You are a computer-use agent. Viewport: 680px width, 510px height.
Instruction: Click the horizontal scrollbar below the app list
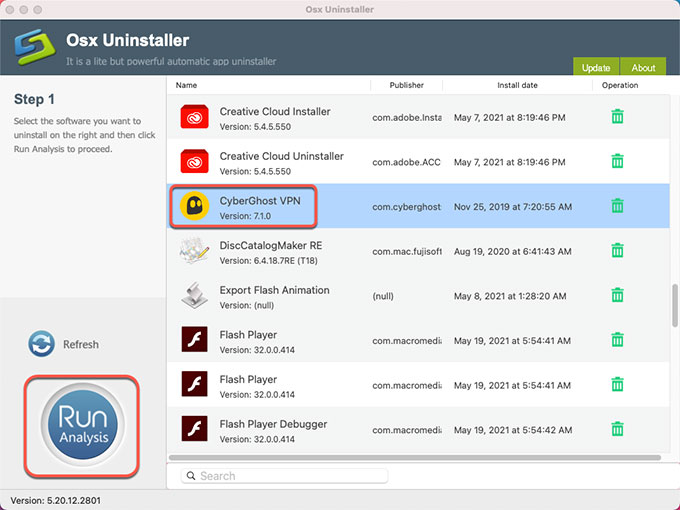pyautogui.click(x=415, y=458)
